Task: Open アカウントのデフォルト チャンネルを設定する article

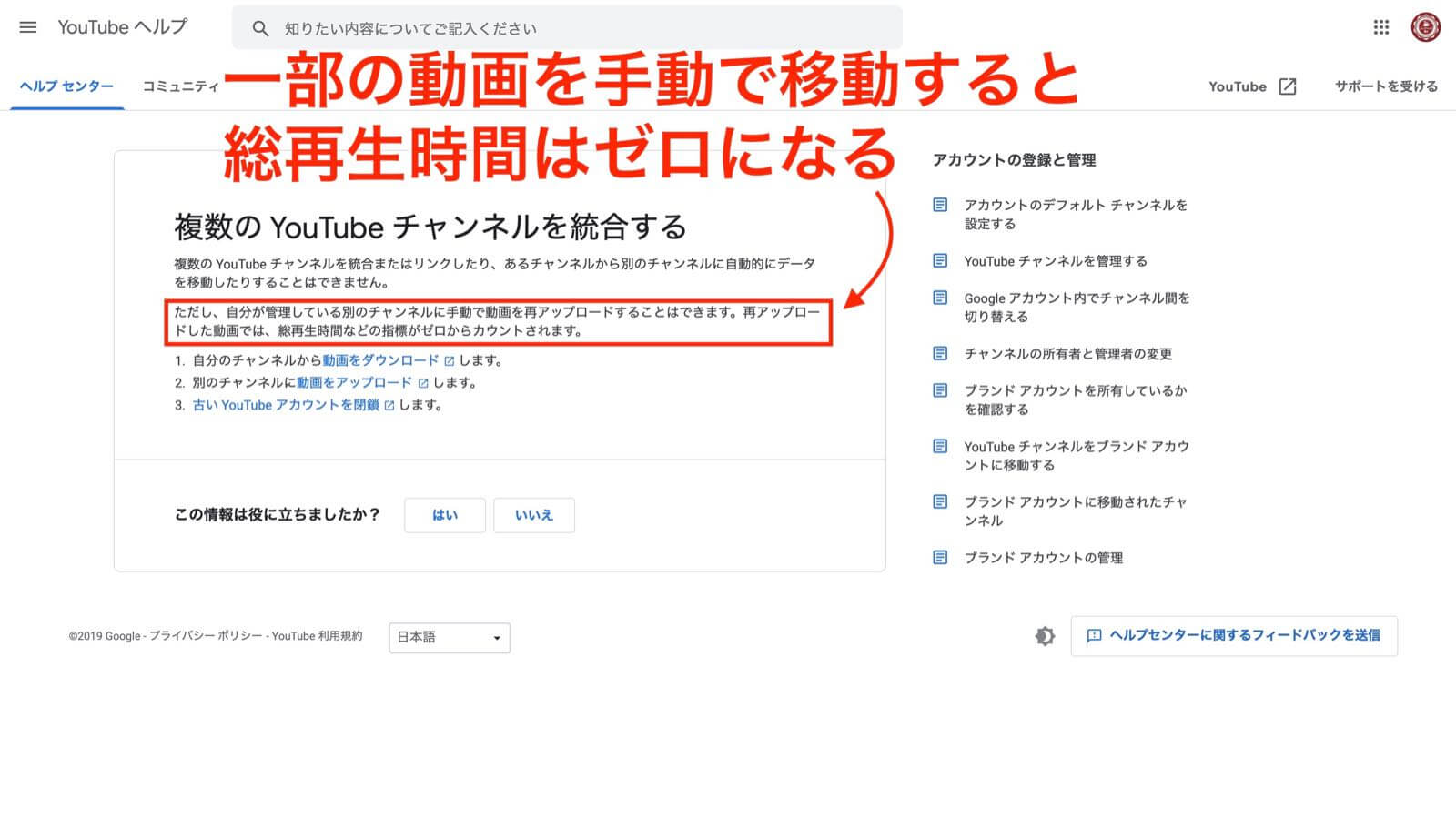Action: [1076, 214]
